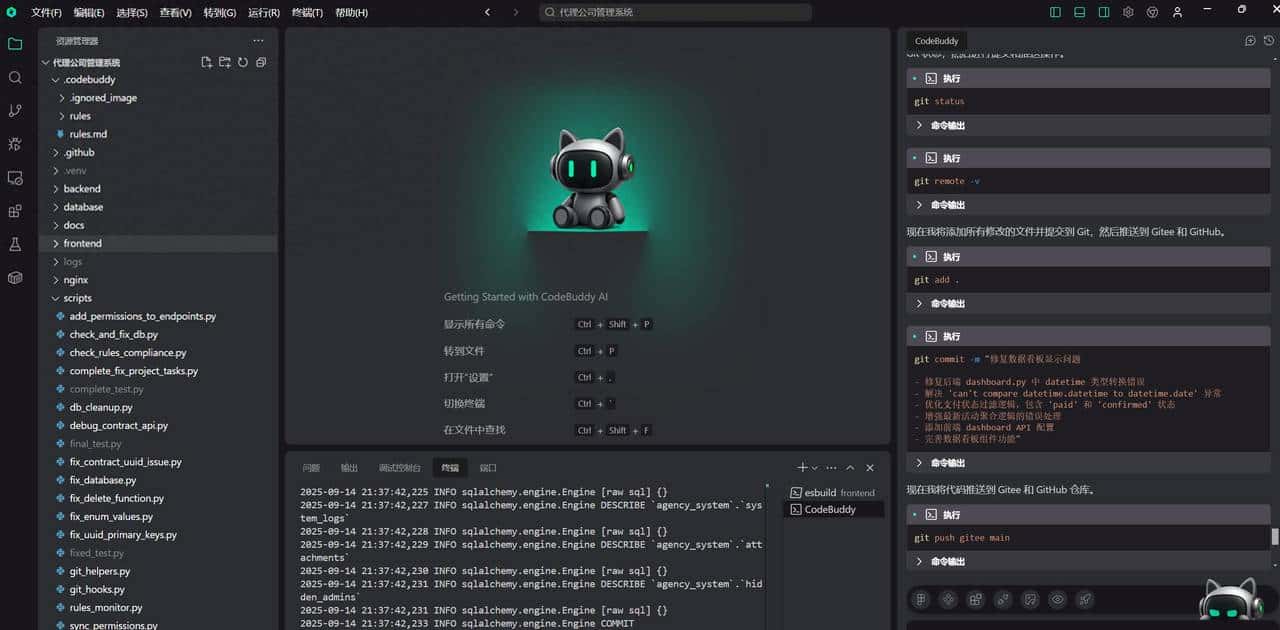Screen dimensions: 1280x630
Task: Maximize the terminal panel with the chevron
Action: point(850,467)
